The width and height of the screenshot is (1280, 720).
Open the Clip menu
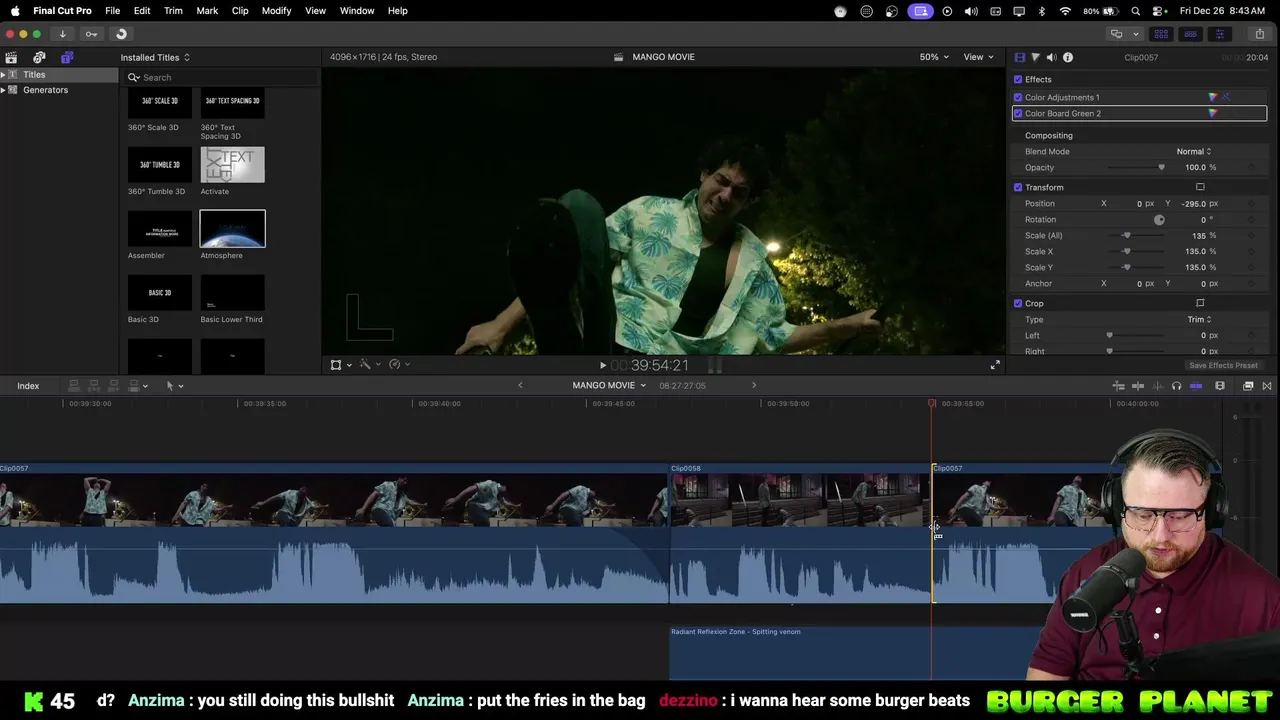point(240,11)
